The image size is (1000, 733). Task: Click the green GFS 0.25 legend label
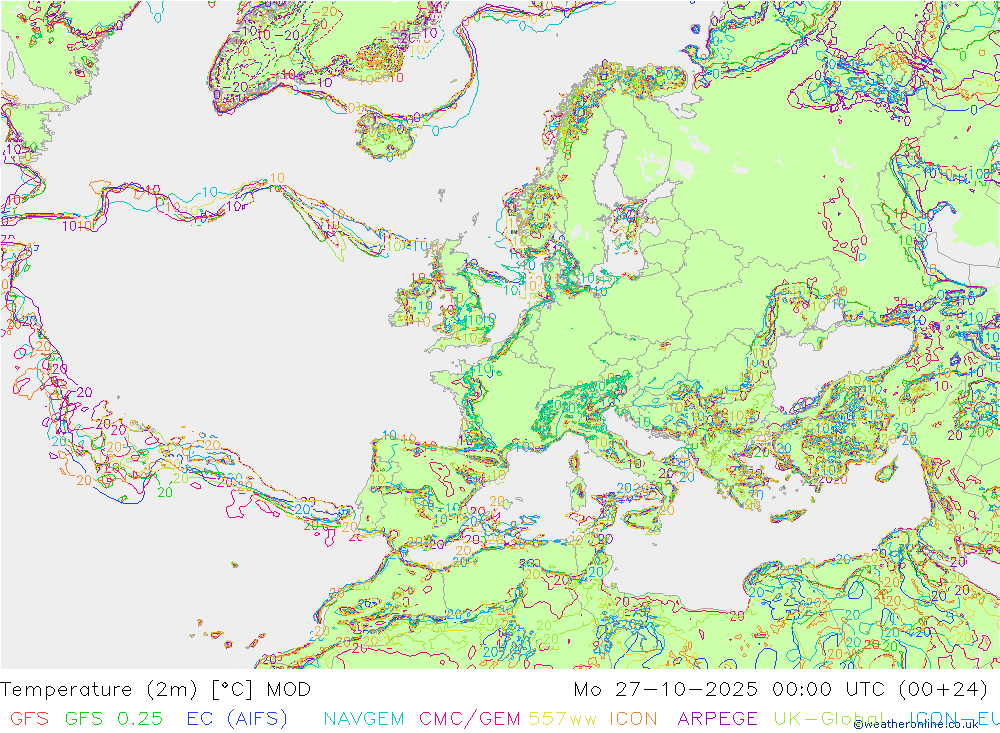pos(114,718)
